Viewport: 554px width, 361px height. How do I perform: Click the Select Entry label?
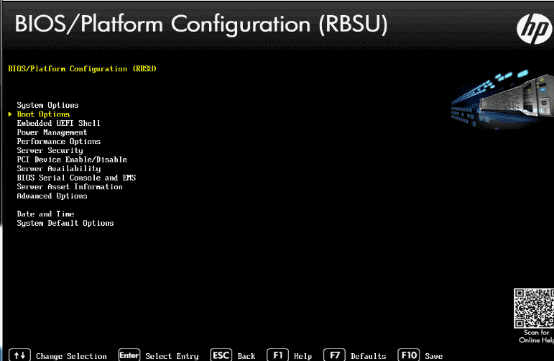click(x=172, y=356)
